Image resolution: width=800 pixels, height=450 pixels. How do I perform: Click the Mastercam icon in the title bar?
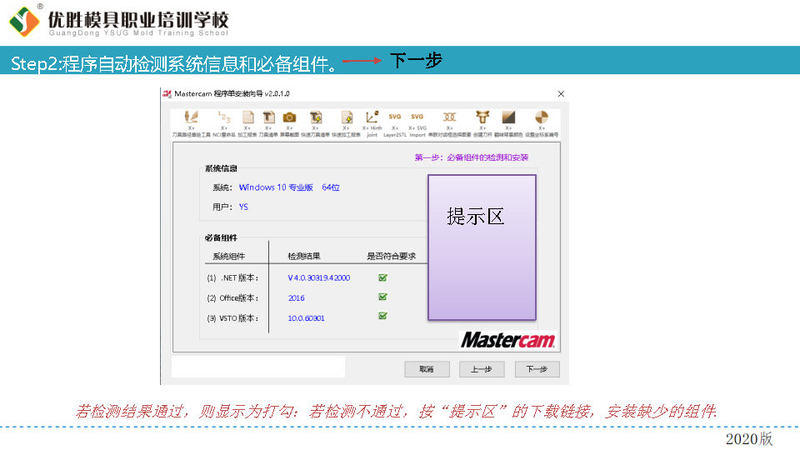click(167, 94)
